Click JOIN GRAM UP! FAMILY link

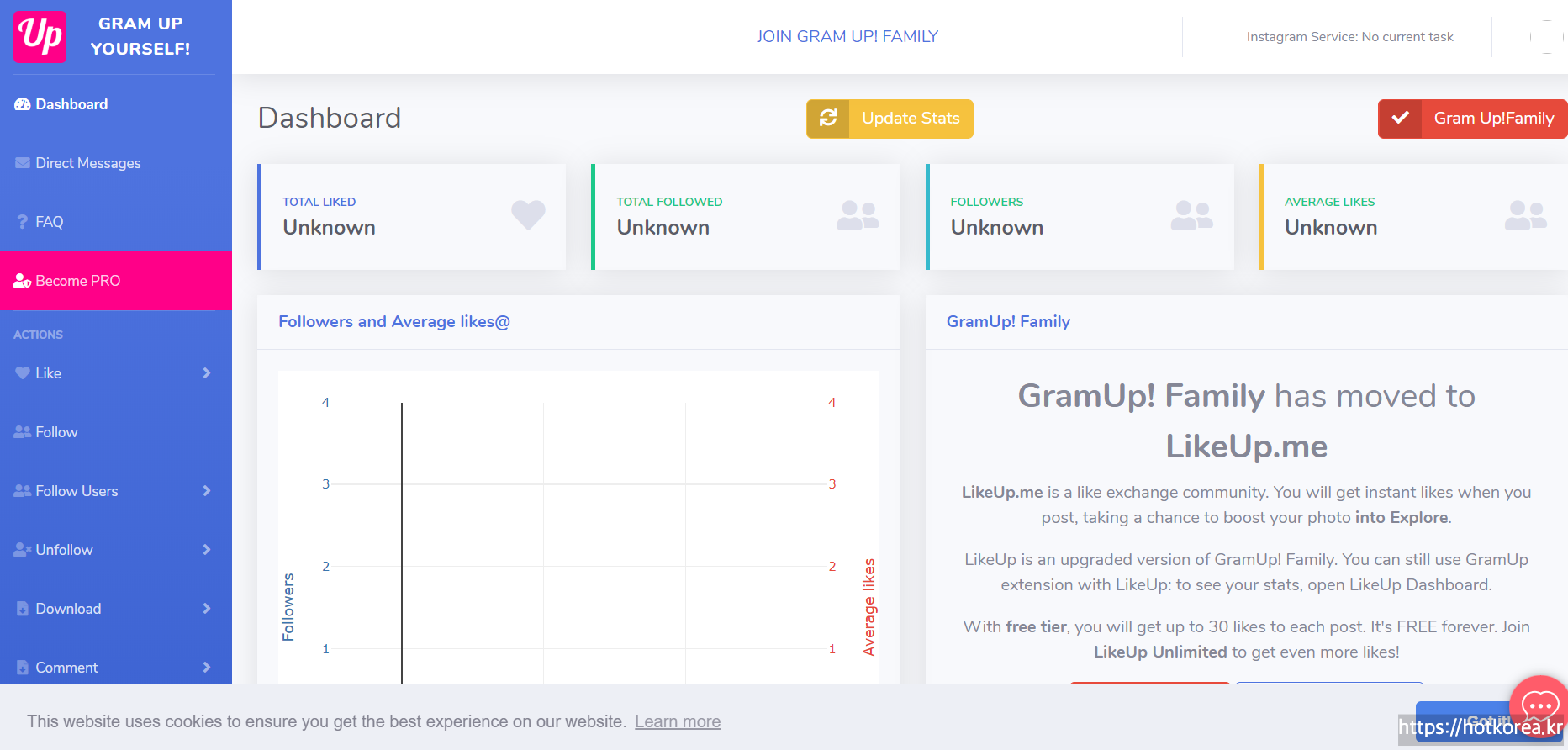[847, 37]
